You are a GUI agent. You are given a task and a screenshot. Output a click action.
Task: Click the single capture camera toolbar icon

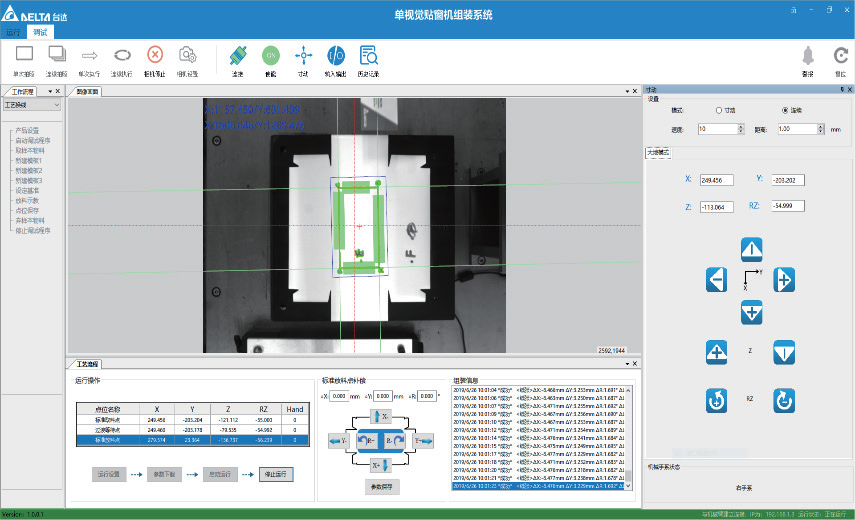24,55
